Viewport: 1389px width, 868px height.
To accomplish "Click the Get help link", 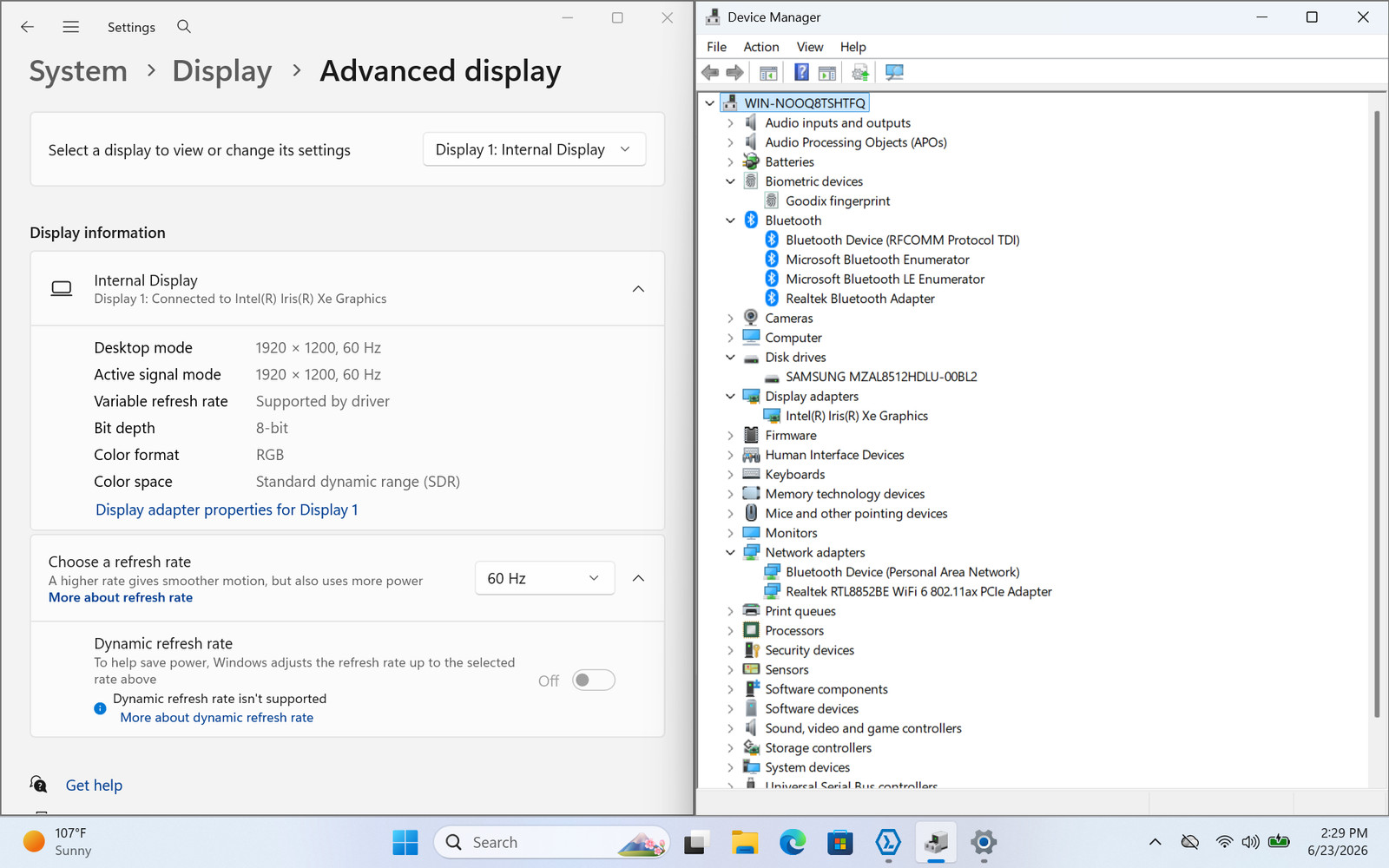I will click(94, 786).
